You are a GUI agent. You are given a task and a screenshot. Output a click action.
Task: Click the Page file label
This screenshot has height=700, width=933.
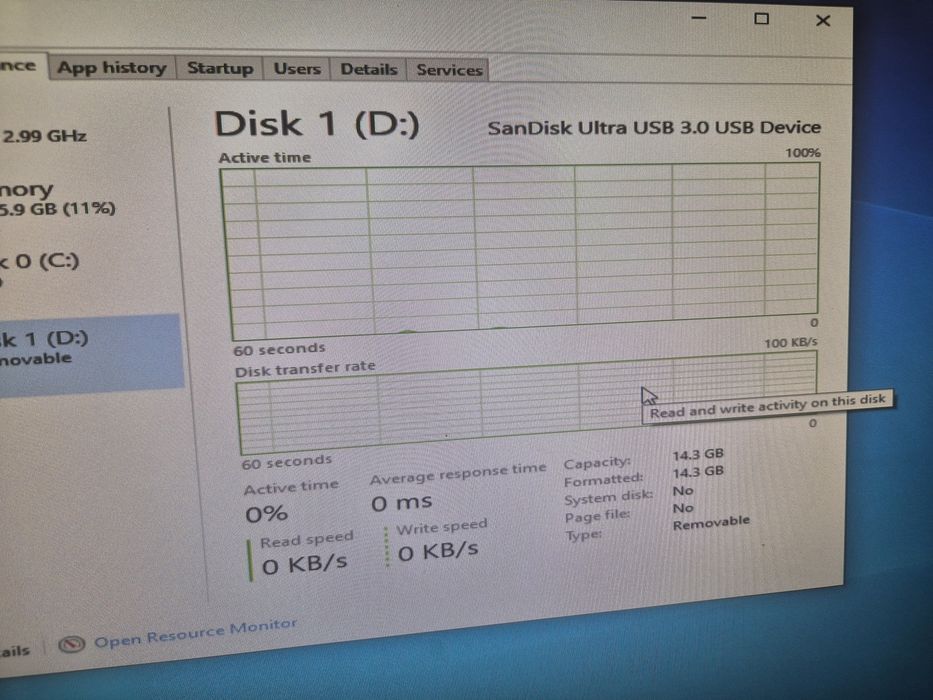(x=597, y=515)
